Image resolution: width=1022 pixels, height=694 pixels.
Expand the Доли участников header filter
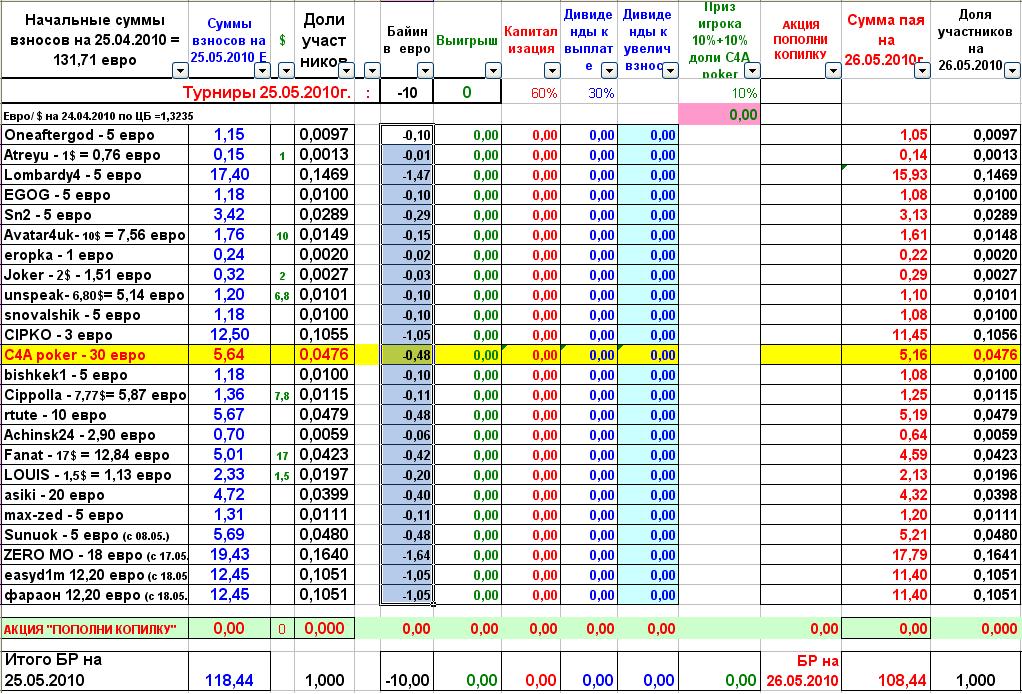347,70
